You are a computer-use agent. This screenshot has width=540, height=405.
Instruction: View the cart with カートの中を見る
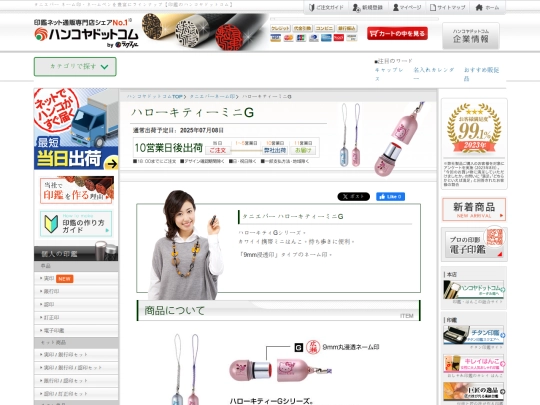point(397,33)
